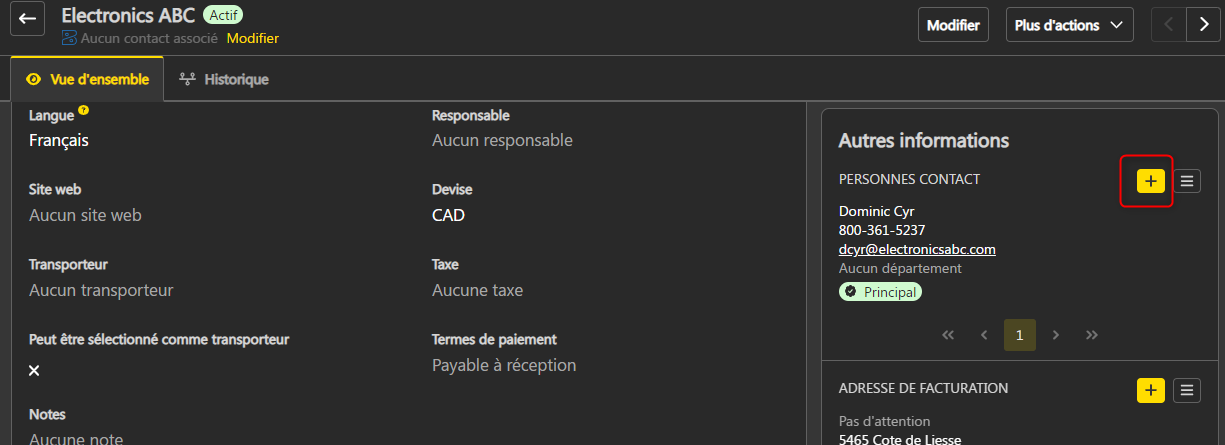The image size is (1225, 445).
Task: Jump to last contacts page
Action: (x=1092, y=335)
